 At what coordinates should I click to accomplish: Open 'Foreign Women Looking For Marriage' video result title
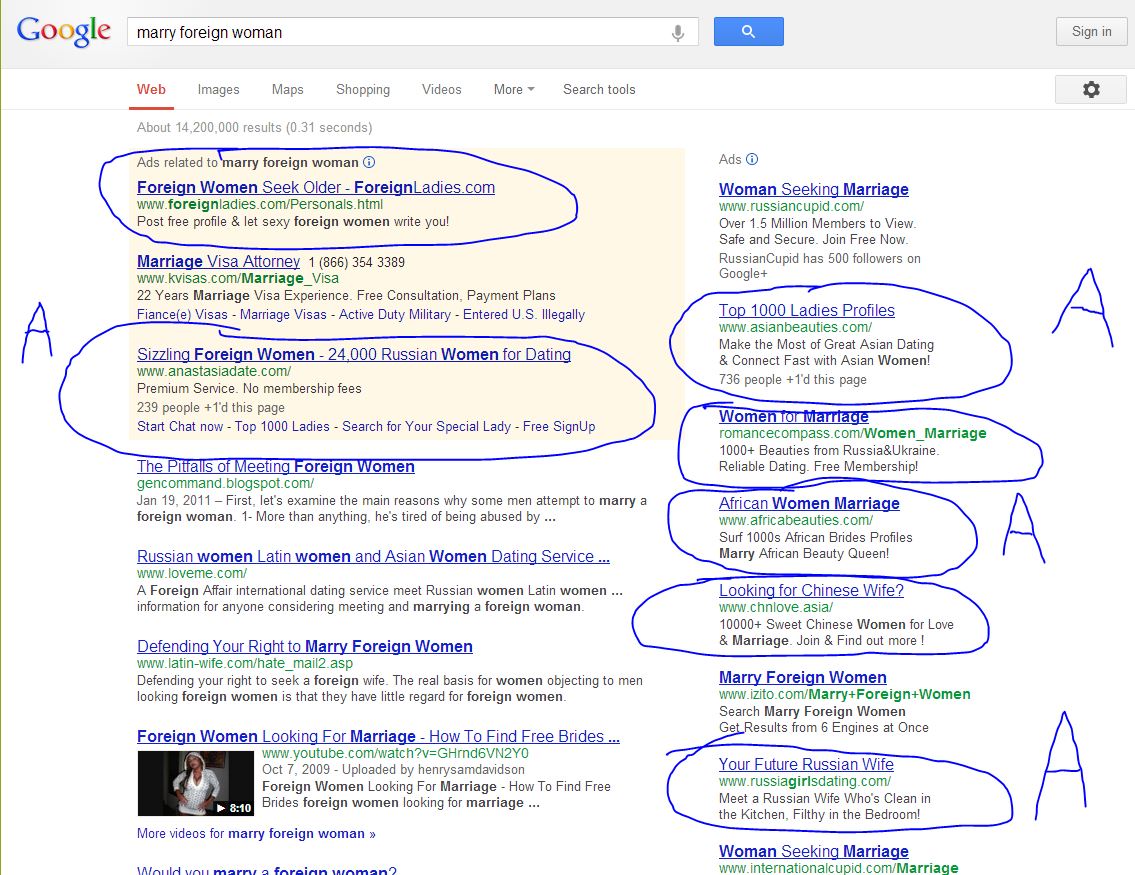378,737
